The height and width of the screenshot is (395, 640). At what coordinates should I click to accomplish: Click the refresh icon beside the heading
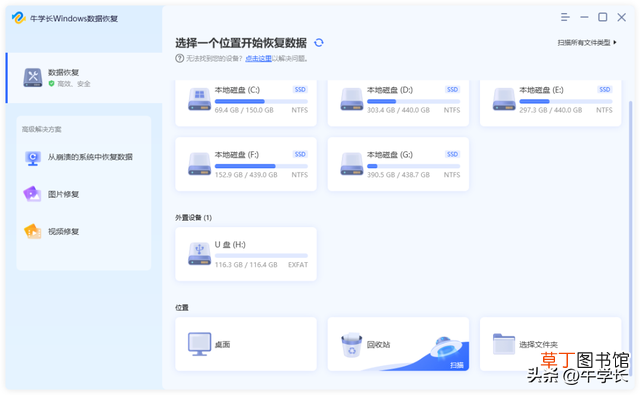319,42
